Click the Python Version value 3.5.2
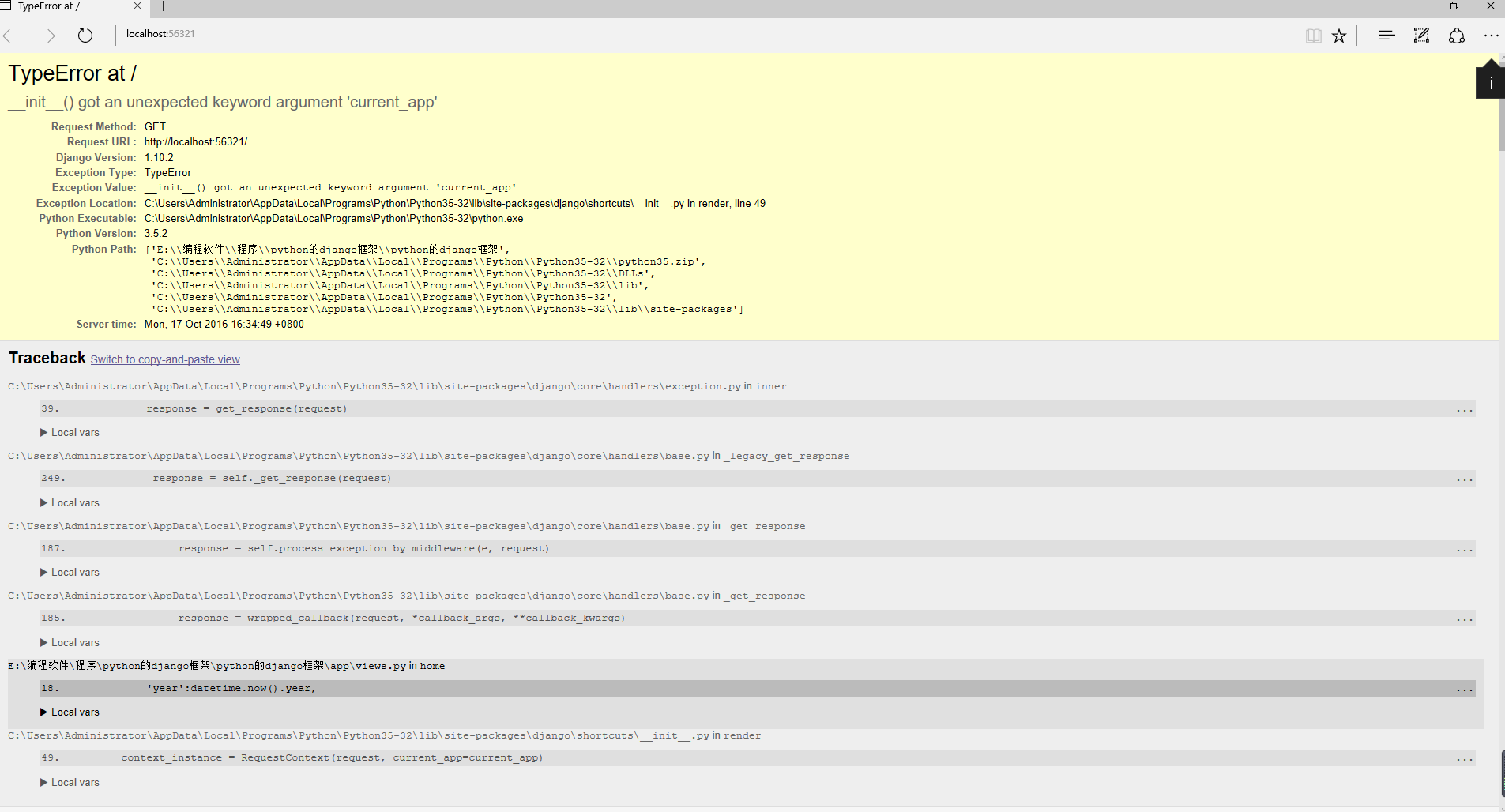This screenshot has height=812, width=1505. click(156, 234)
